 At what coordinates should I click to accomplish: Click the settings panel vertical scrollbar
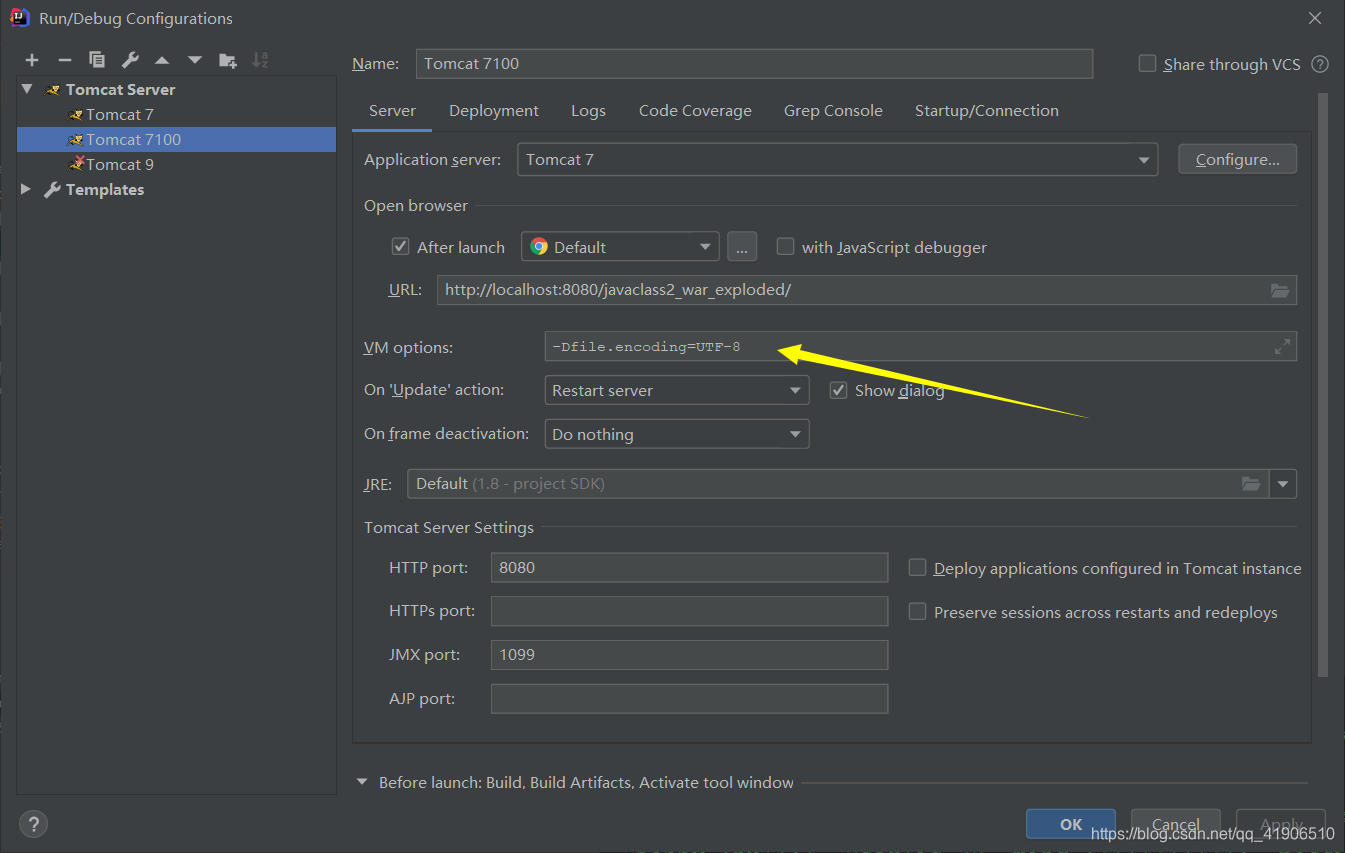(1323, 385)
